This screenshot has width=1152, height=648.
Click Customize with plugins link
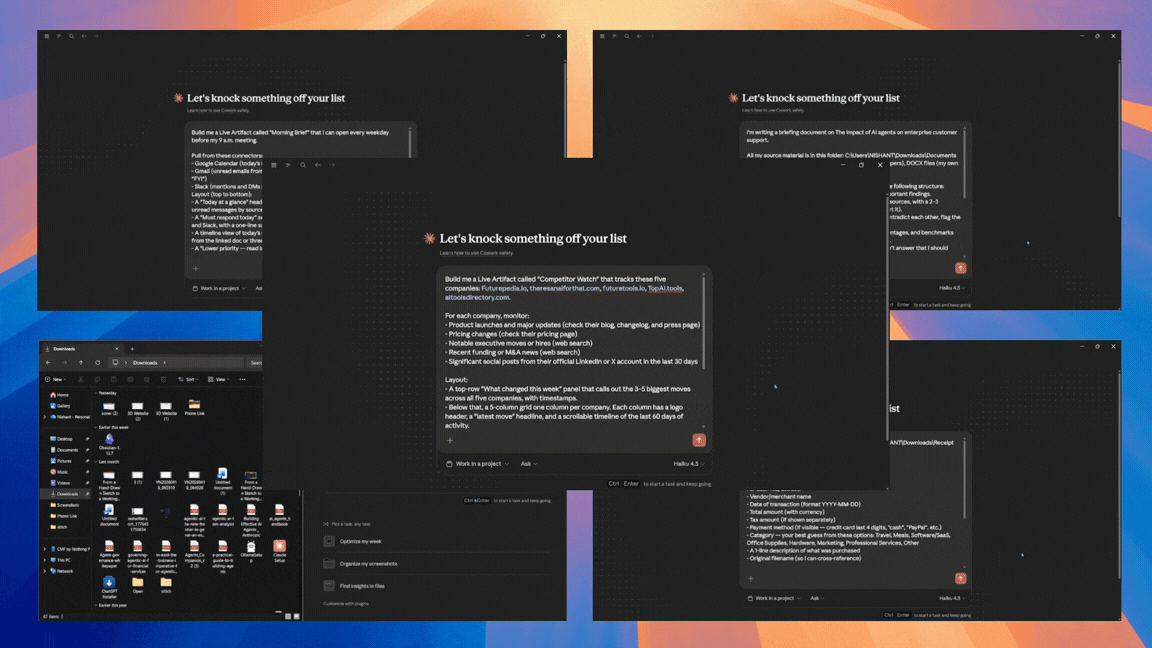point(346,604)
